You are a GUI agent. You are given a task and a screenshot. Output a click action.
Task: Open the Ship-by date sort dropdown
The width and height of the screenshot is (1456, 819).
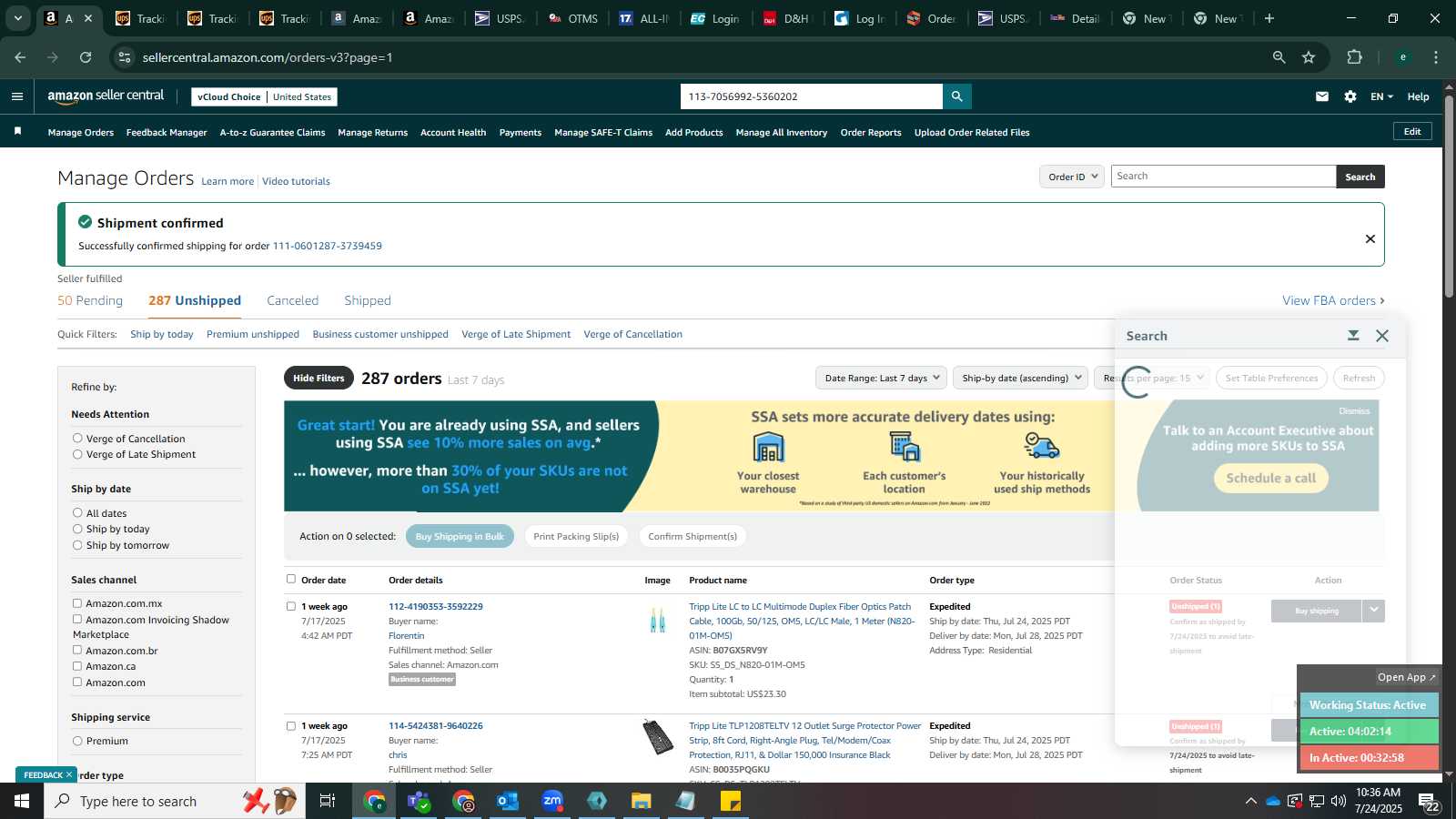point(1020,378)
